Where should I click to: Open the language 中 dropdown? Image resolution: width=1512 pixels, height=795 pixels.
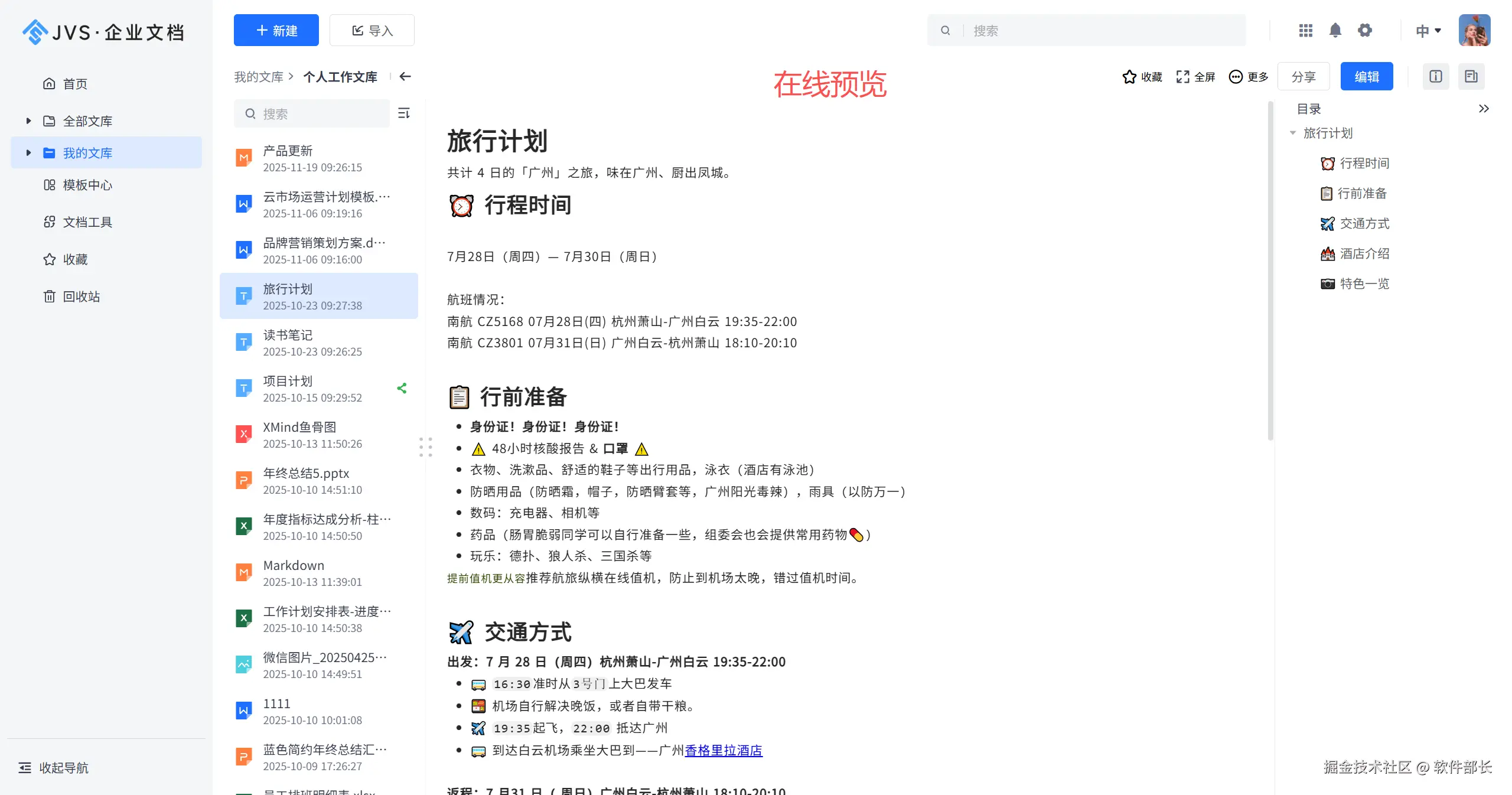click(1428, 30)
